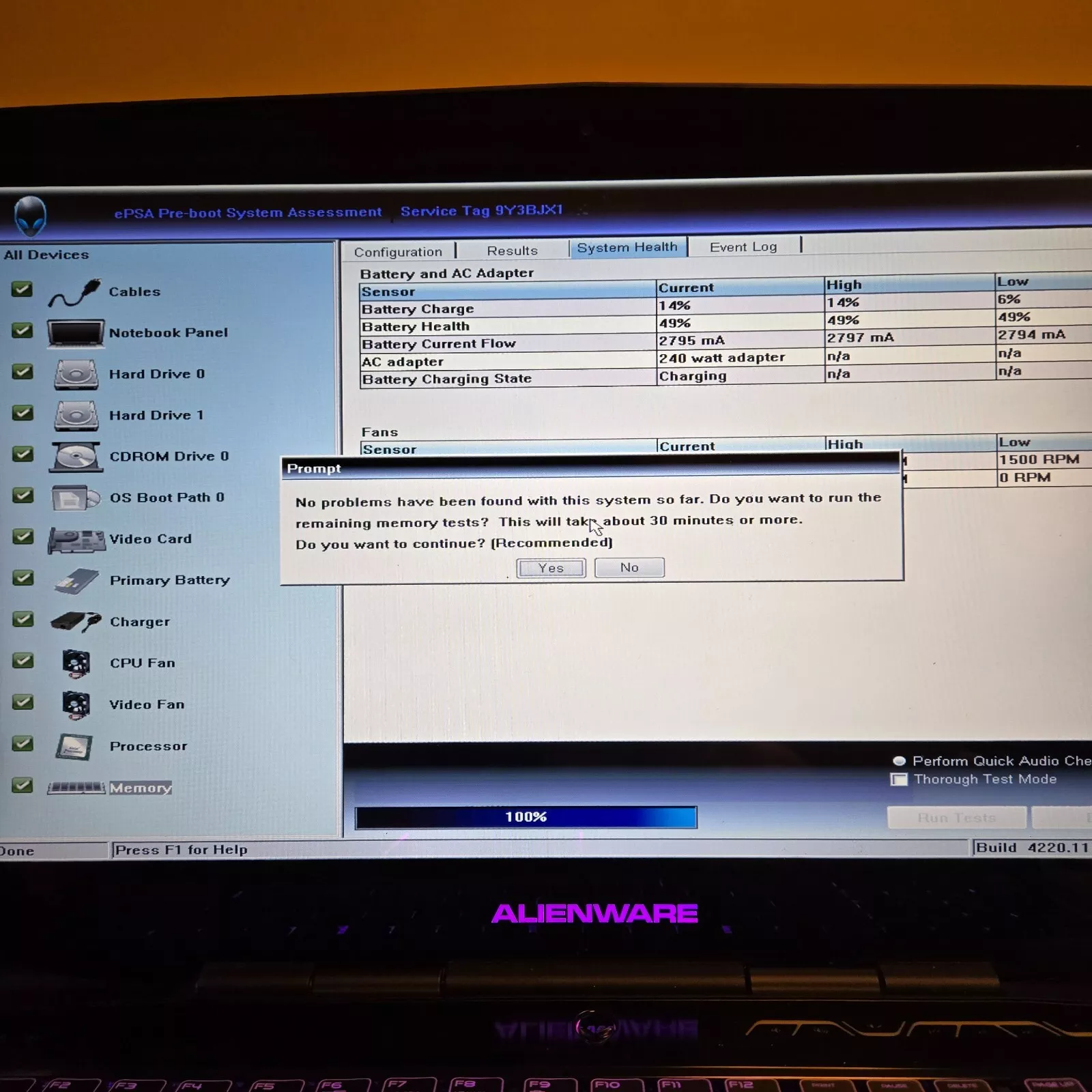Screen dimensions: 1092x1092
Task: Click Yes in the Prompt dialog
Action: pos(551,568)
